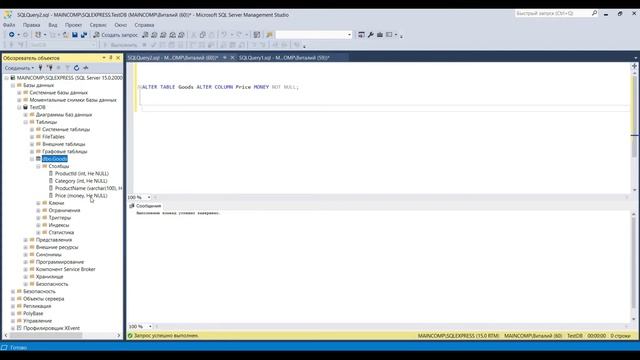Screen dimensions: 640x360
Task: Collapse the dbo.Goods table node
Action: (x=32, y=159)
